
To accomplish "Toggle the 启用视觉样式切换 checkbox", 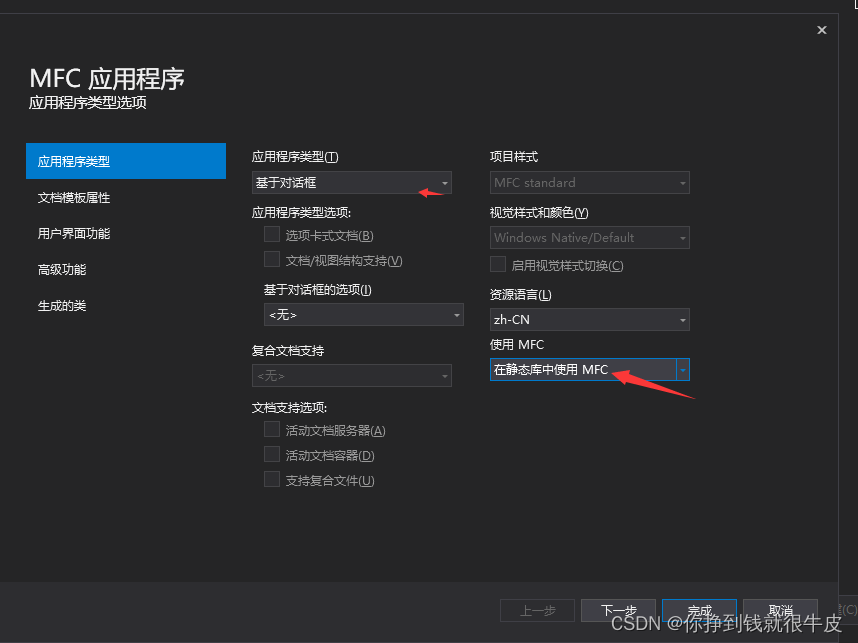I will (x=497, y=263).
